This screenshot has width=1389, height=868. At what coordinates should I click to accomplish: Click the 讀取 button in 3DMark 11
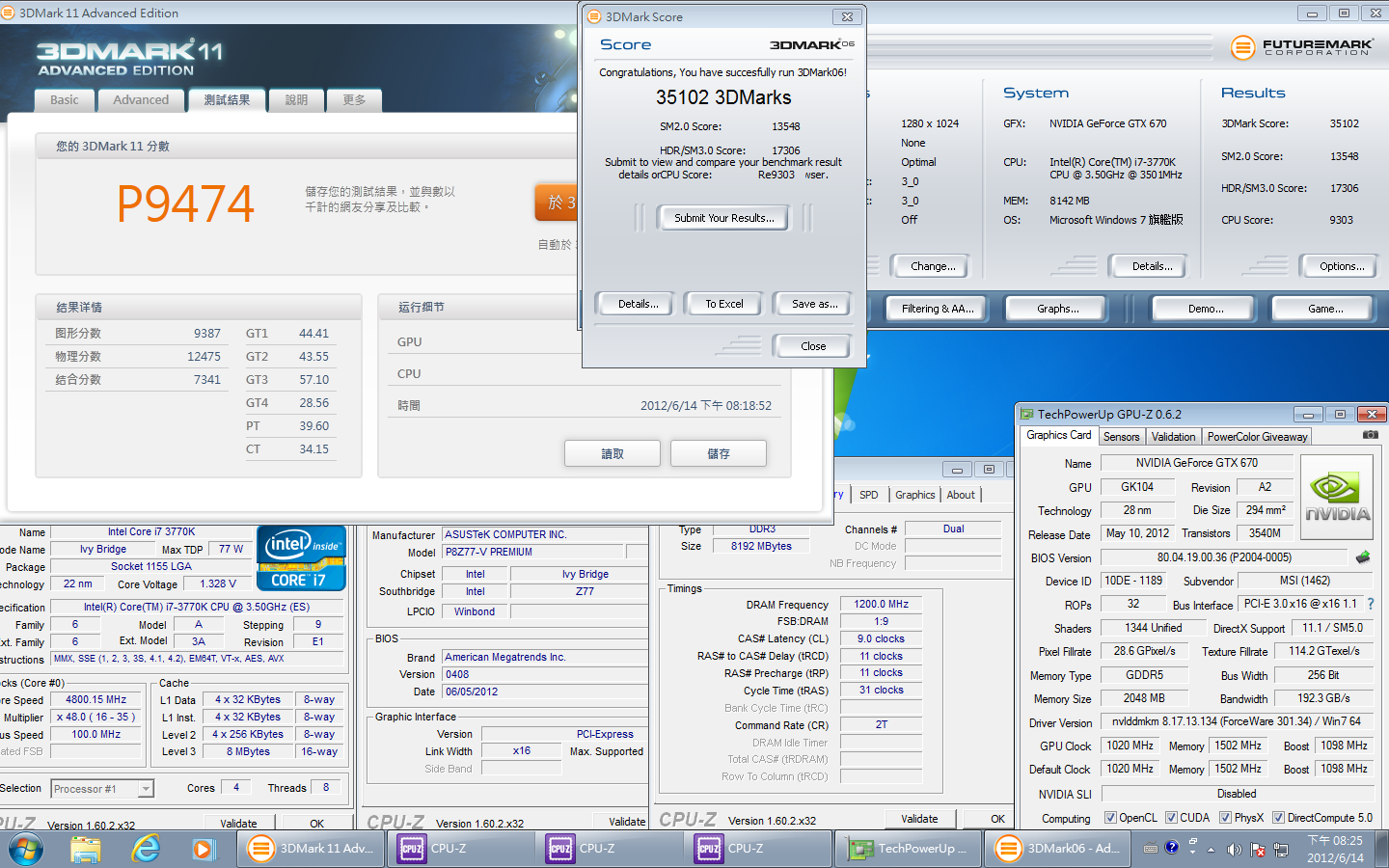click(x=613, y=453)
